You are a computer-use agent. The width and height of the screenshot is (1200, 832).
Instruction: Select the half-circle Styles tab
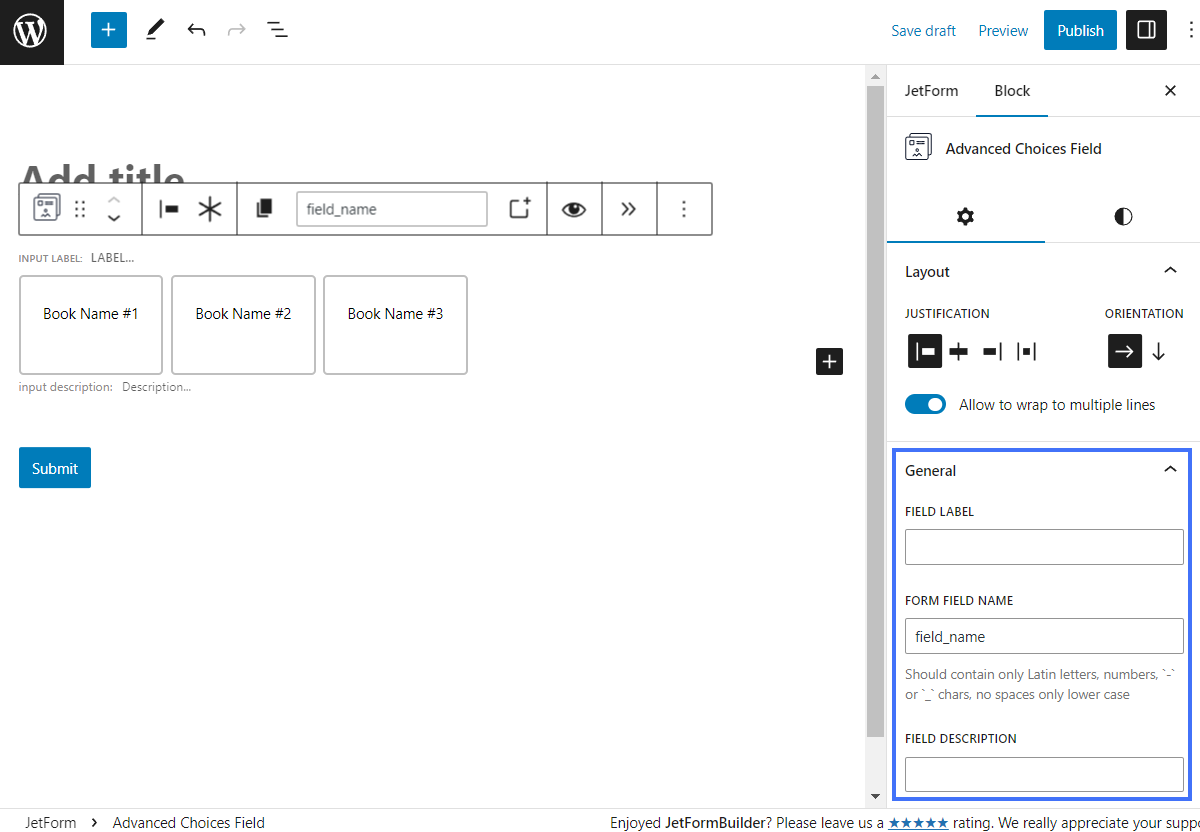(x=1123, y=216)
